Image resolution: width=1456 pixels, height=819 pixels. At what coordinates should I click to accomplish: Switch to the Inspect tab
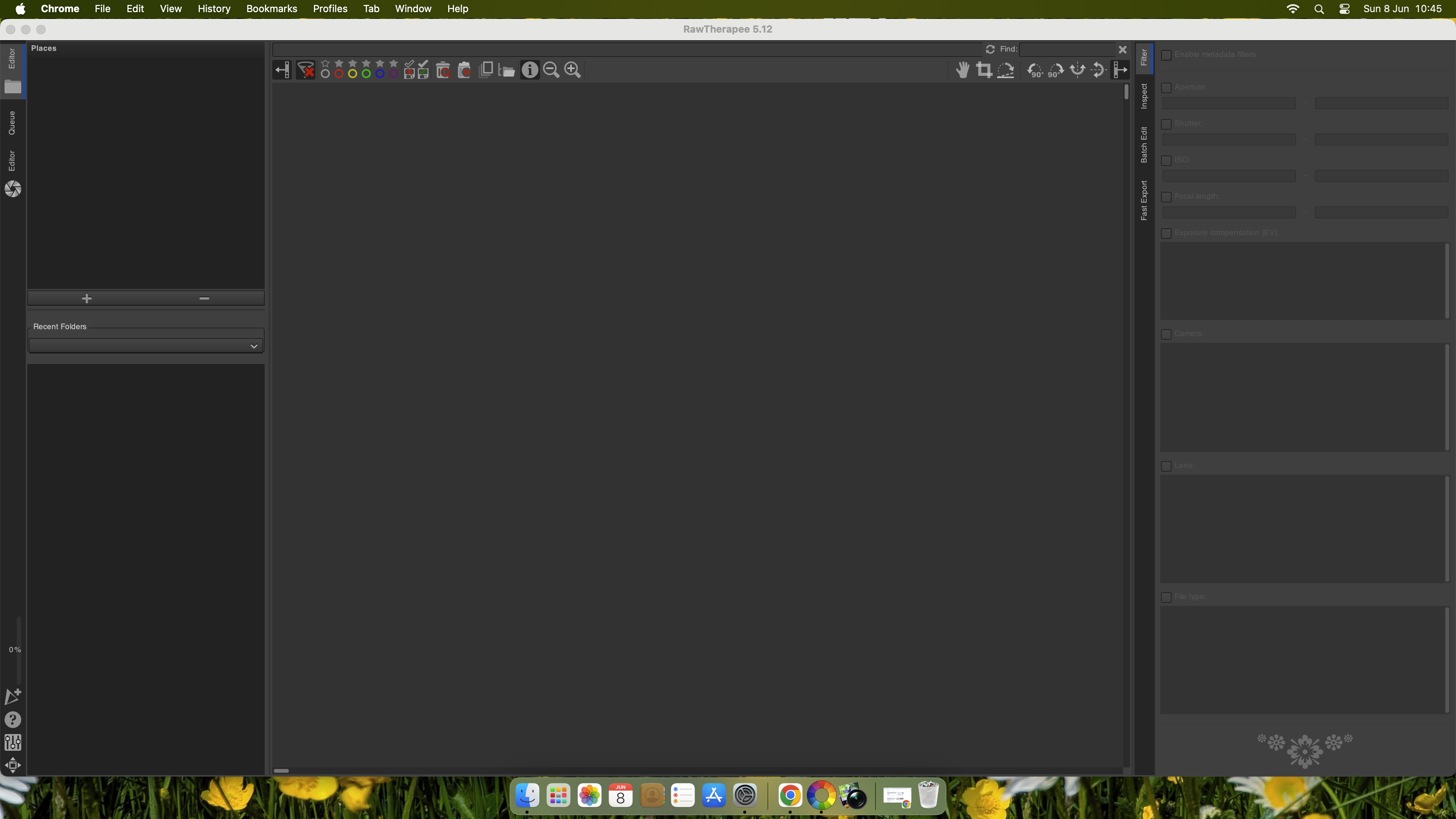click(1144, 96)
